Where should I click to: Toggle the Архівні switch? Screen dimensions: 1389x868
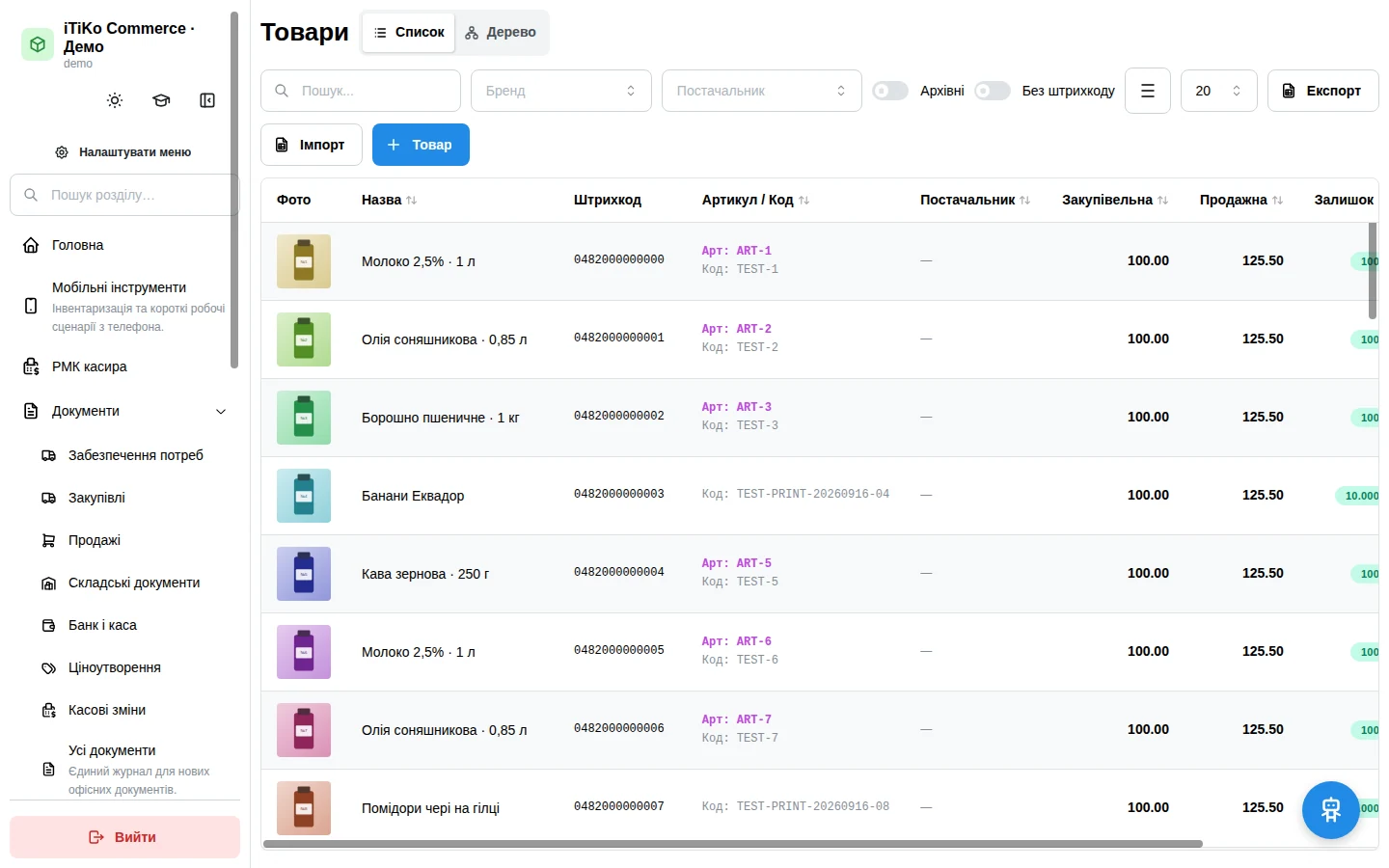coord(890,91)
